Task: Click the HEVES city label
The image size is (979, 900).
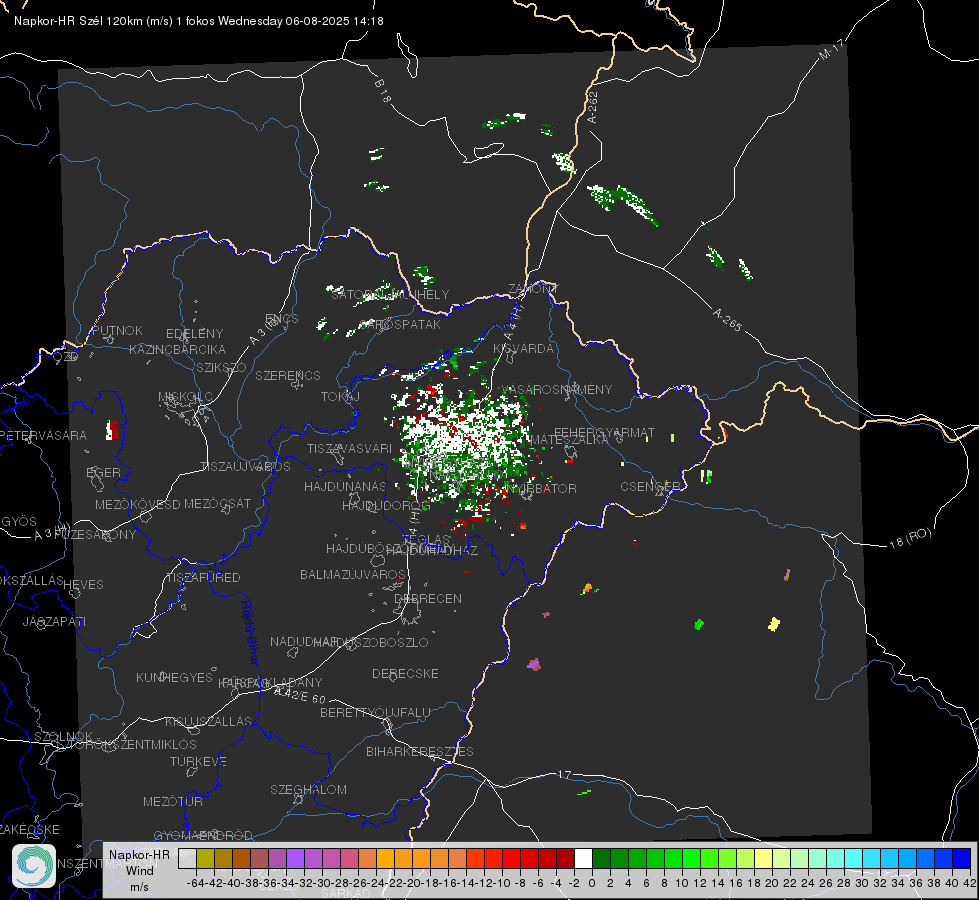Action: coord(83,585)
